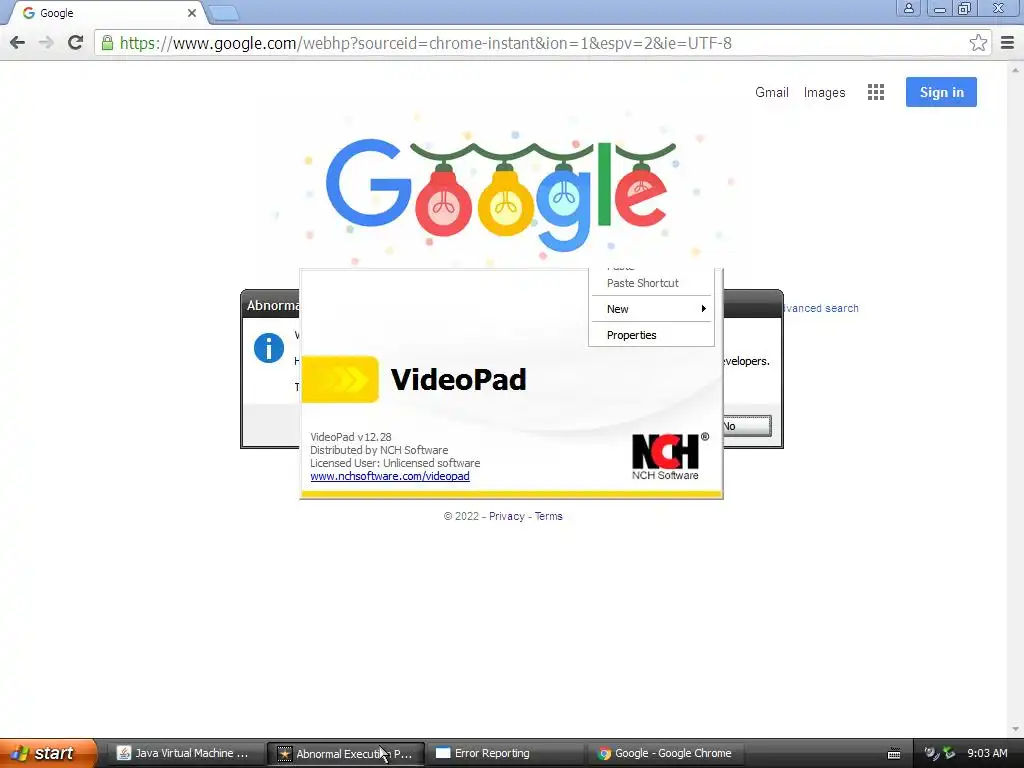
Task: Click the Paste Shortcut context menu entry
Action: pyautogui.click(x=643, y=283)
